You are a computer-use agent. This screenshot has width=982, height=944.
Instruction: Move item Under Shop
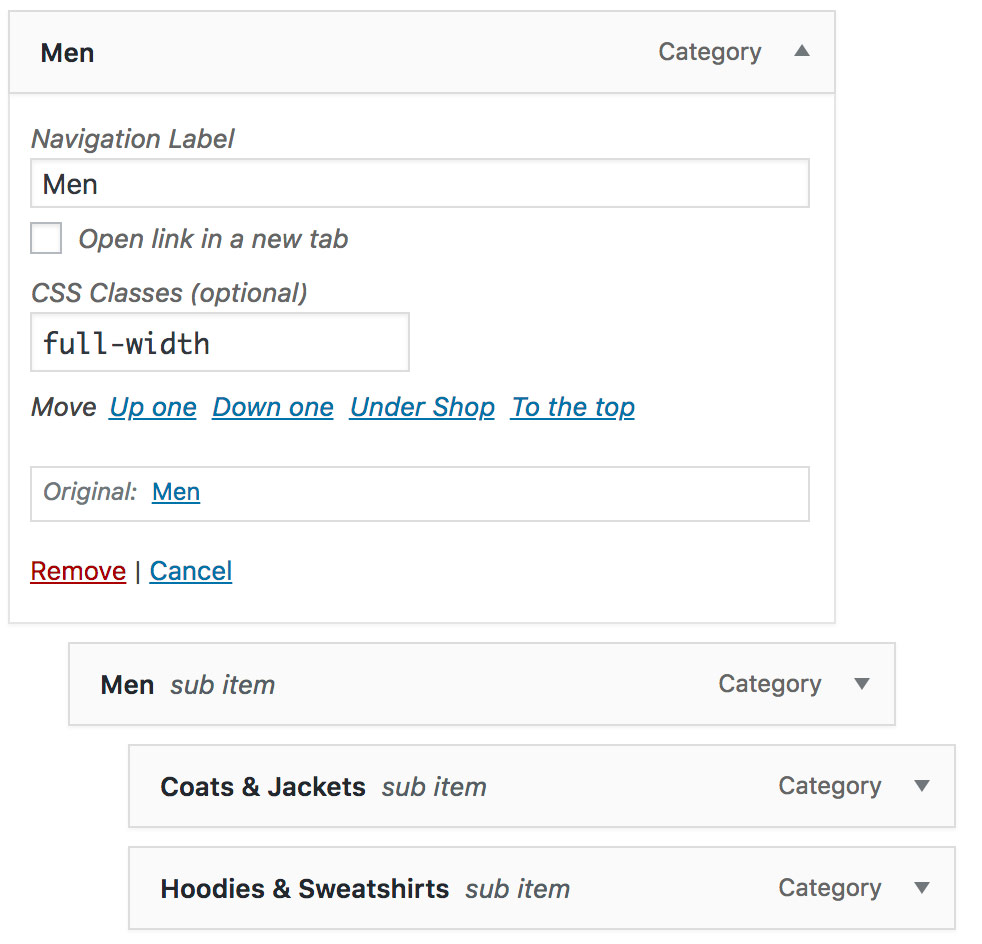422,407
